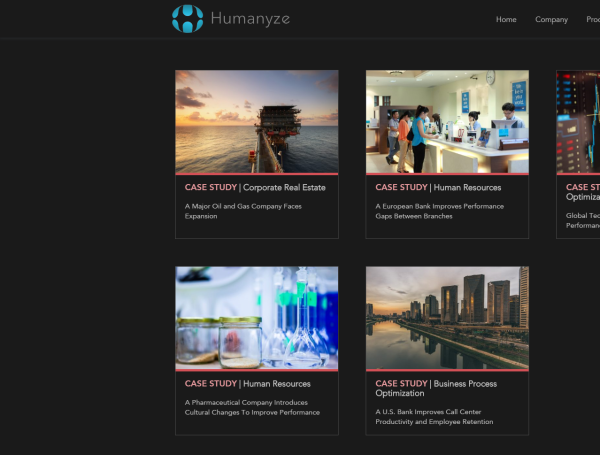
Task: Click the cropped thumbnail at right edge
Action: tap(579, 121)
